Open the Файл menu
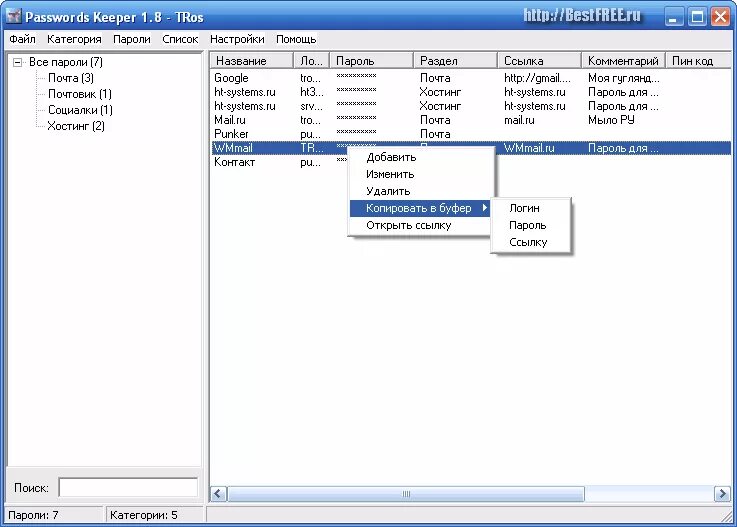The width and height of the screenshot is (737, 527). point(22,39)
